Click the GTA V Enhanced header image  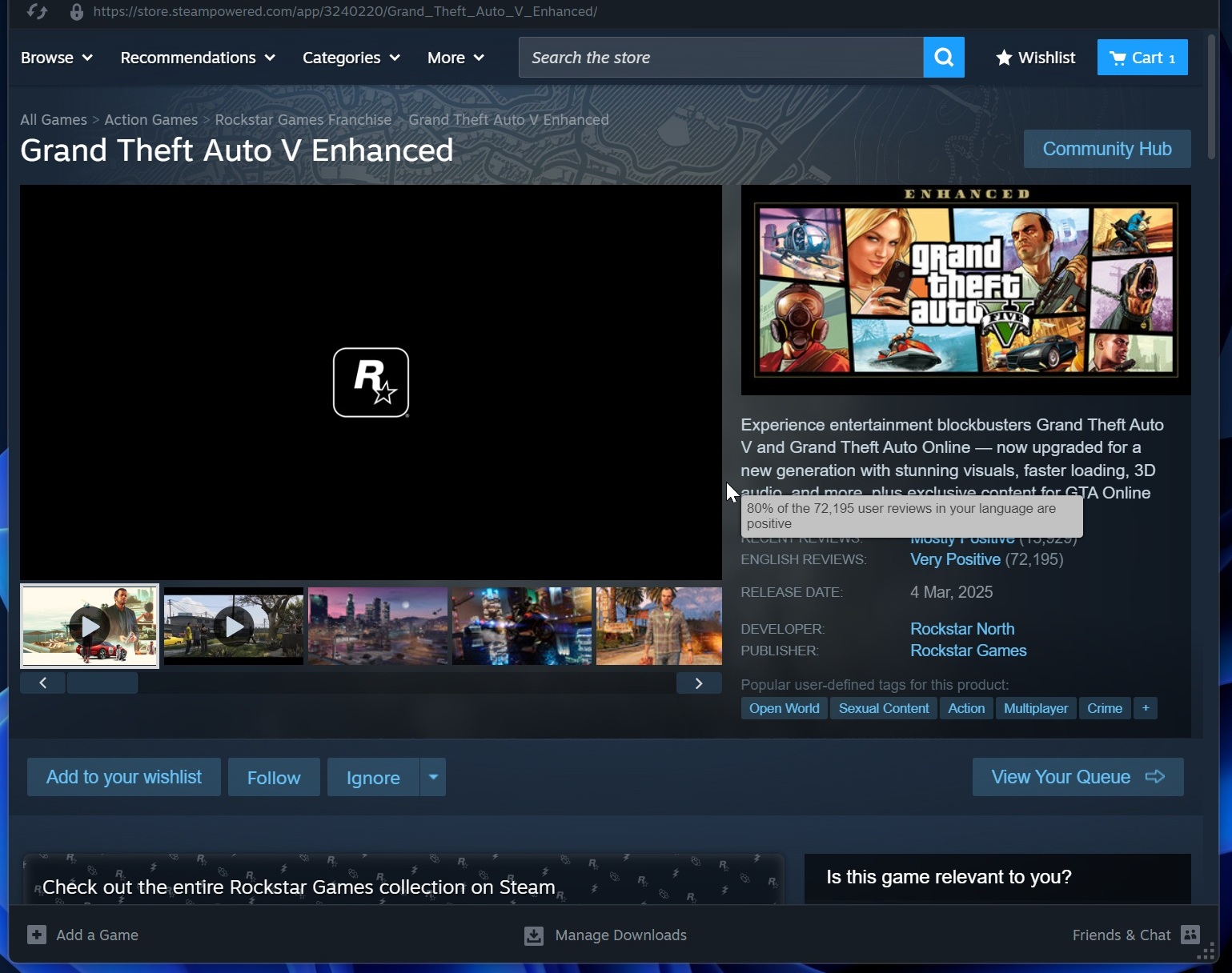tap(965, 290)
